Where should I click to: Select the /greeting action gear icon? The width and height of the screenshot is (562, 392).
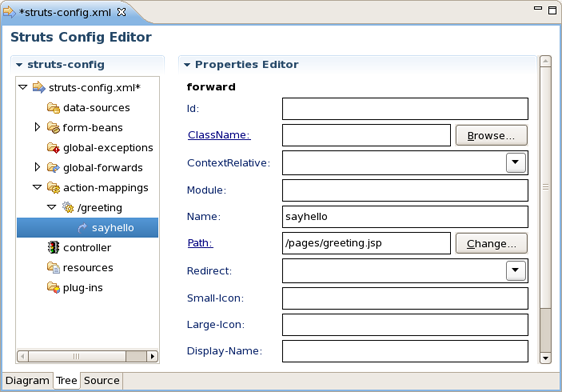(67, 207)
